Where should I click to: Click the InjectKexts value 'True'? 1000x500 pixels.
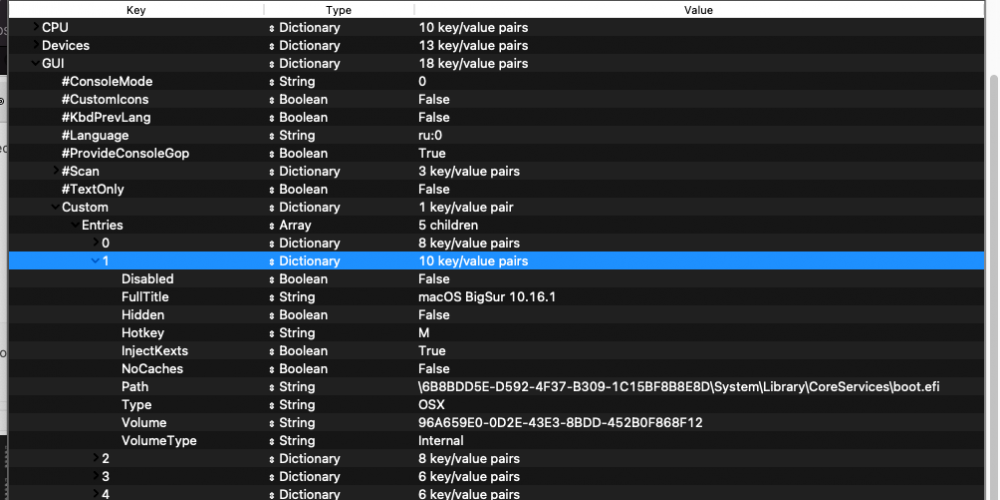coord(432,351)
